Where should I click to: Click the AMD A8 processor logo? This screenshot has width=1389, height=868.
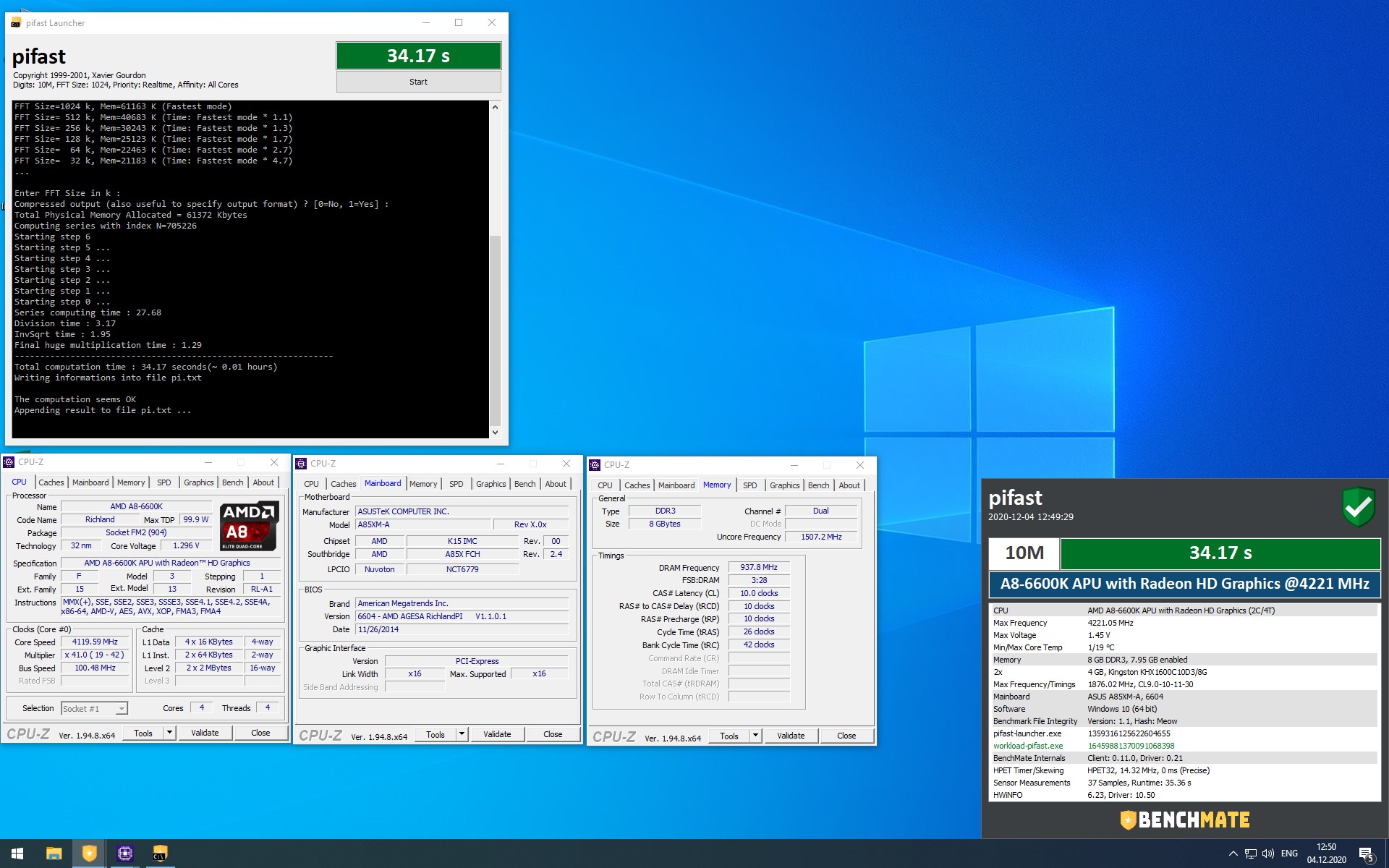pos(249,525)
